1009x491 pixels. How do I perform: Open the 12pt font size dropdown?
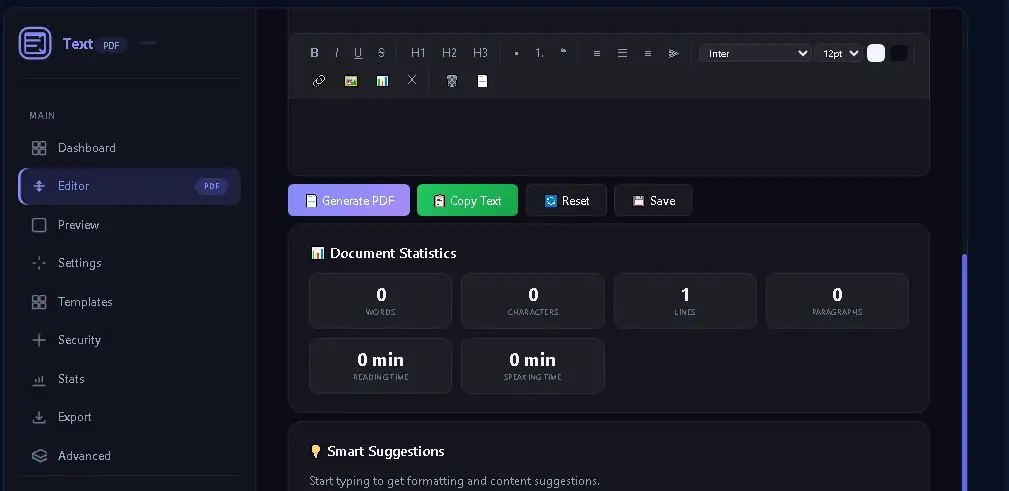pyautogui.click(x=838, y=53)
